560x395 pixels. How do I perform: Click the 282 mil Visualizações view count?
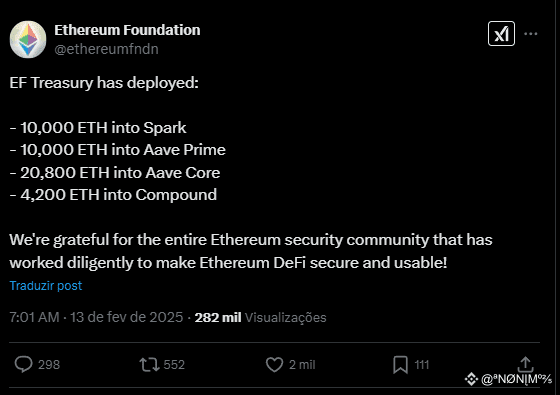(260, 318)
